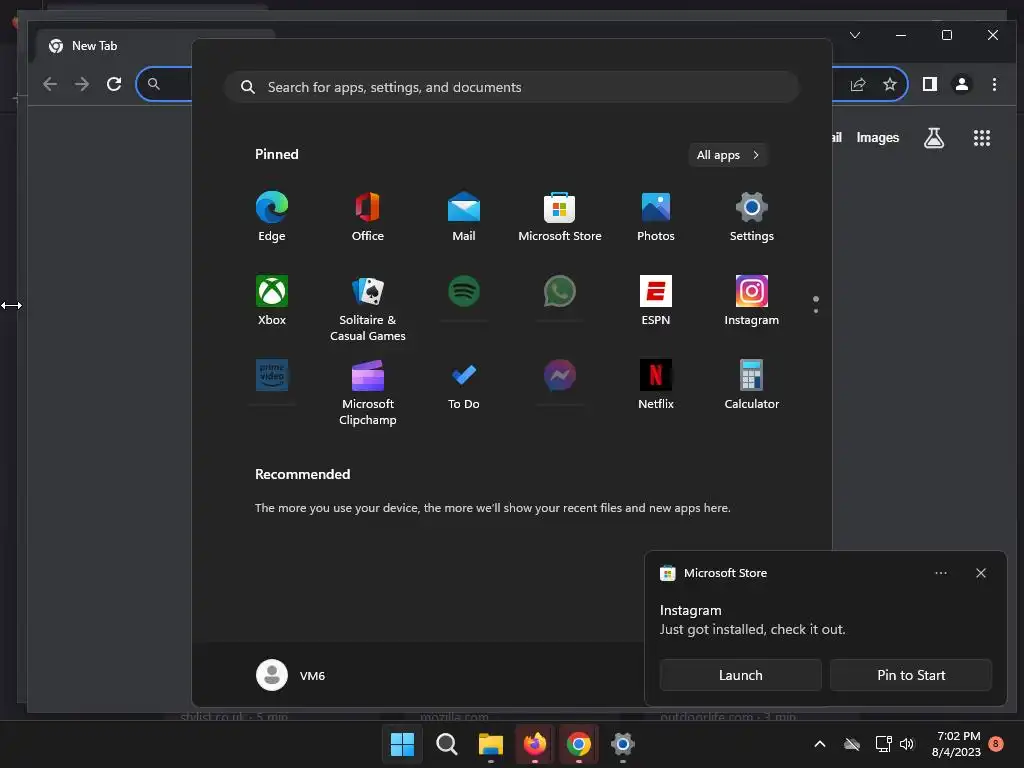Open Chrome tab search chevron
The height and width of the screenshot is (768, 1024).
855,35
